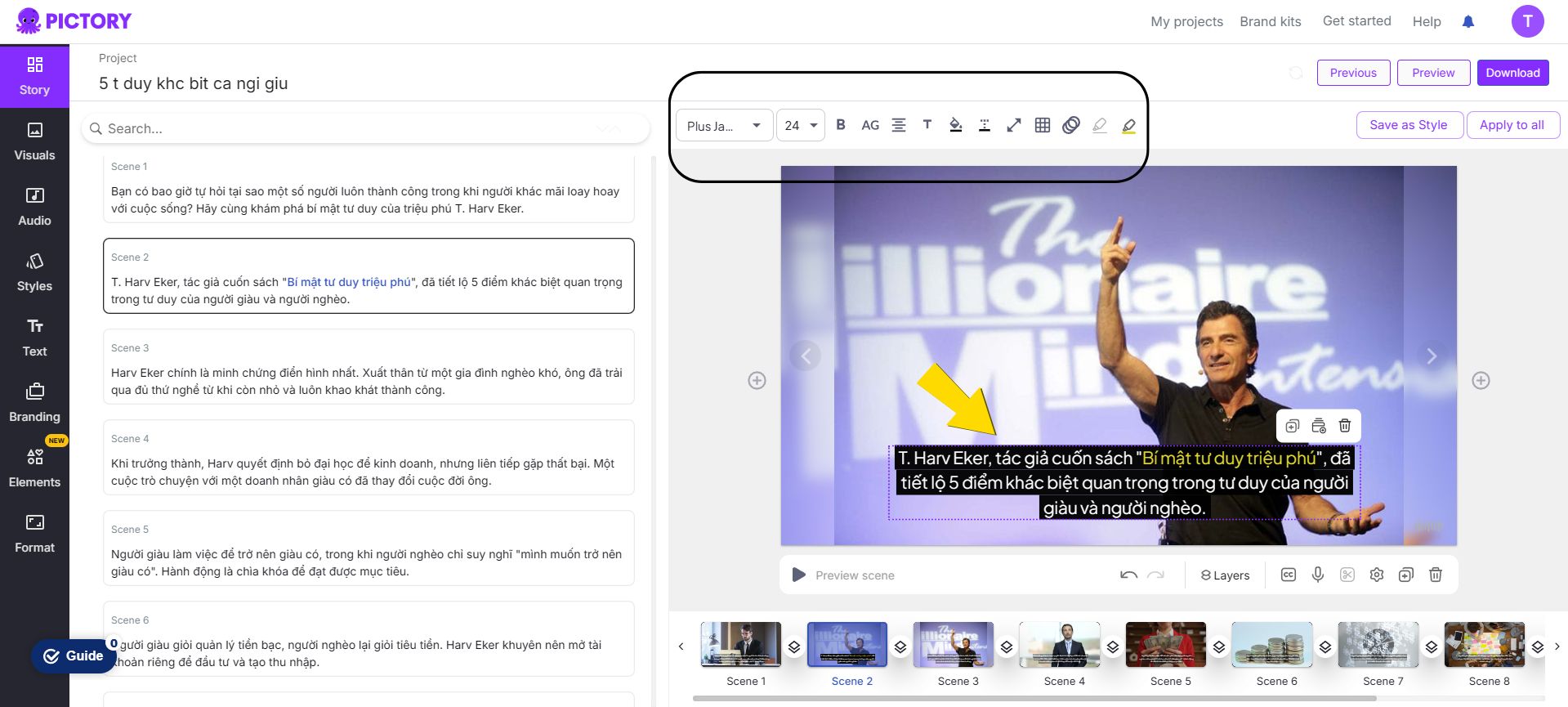This screenshot has width=1568, height=707.
Task: Open the Plus Ja... font family dropdown
Action: coord(725,125)
